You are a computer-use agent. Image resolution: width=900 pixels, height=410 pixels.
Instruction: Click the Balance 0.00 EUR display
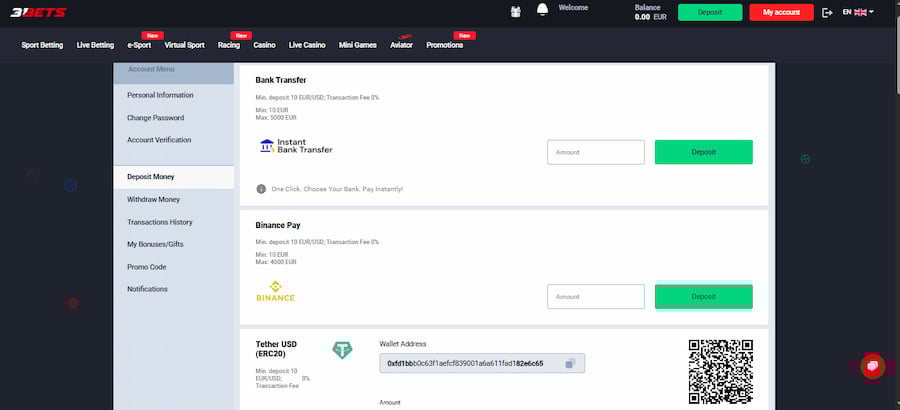[651, 12]
